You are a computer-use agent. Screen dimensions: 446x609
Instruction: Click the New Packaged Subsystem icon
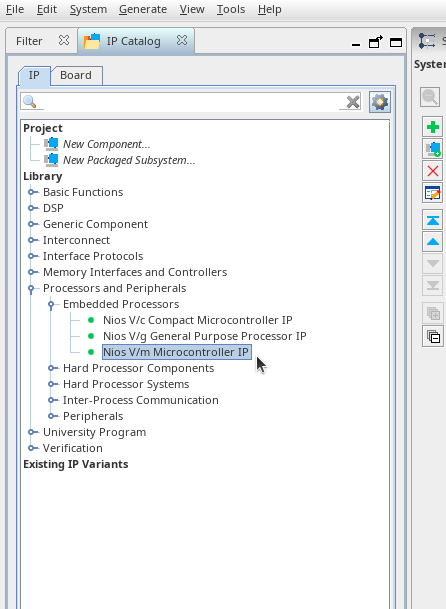click(x=51, y=160)
